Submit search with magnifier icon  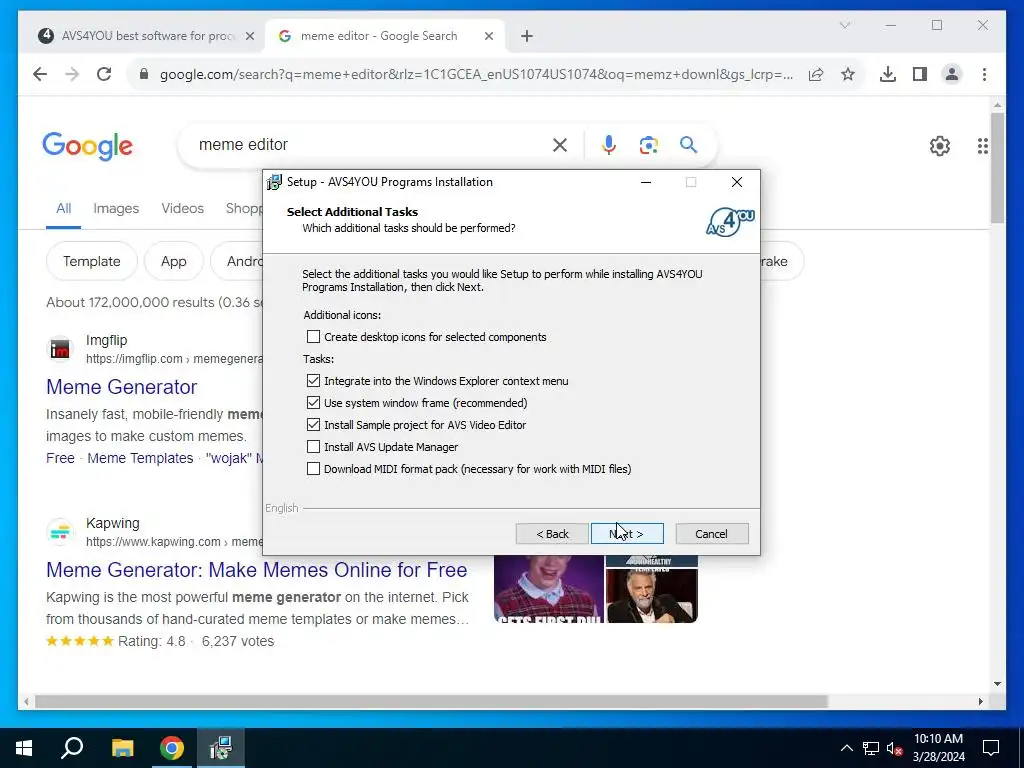[688, 145]
